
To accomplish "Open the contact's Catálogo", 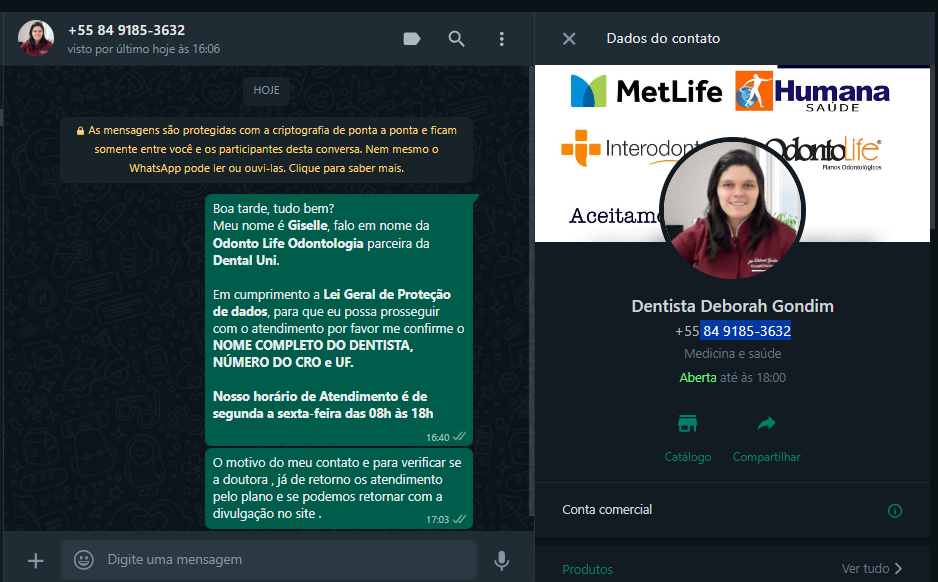I will [687, 439].
